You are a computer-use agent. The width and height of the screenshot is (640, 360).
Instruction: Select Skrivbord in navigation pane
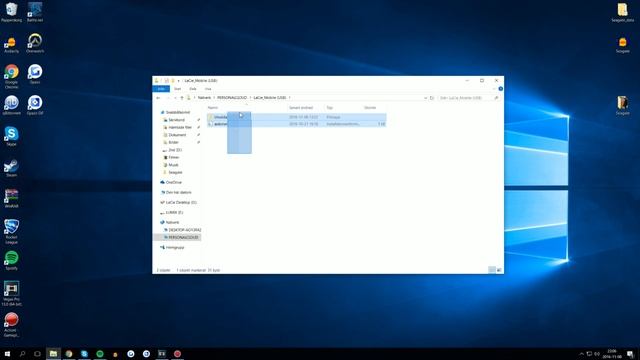point(176,120)
